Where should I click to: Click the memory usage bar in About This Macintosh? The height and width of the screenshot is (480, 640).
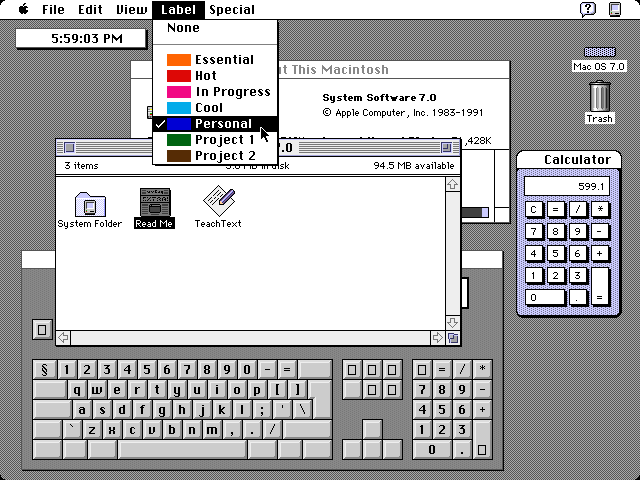(475, 212)
